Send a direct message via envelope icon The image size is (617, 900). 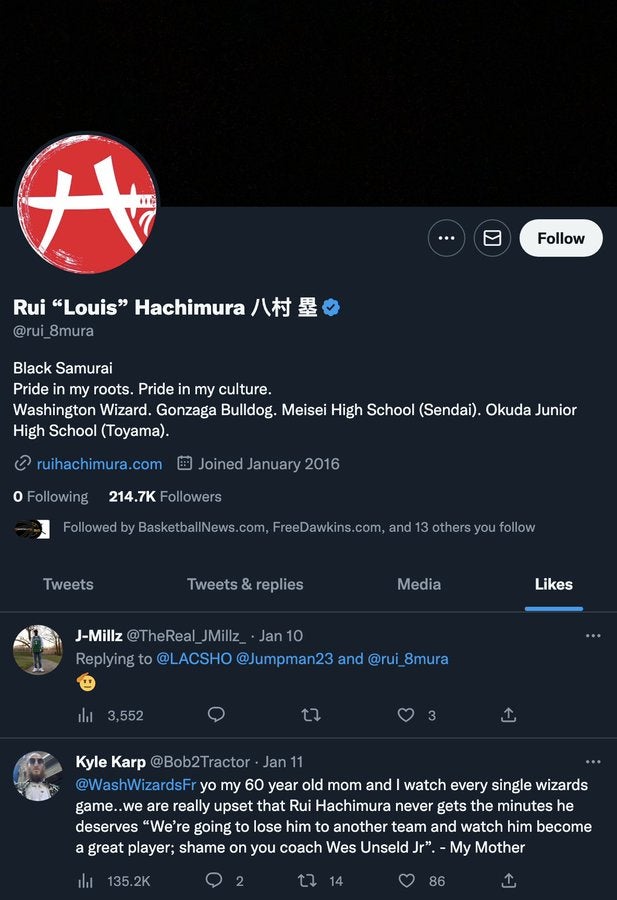coord(492,238)
